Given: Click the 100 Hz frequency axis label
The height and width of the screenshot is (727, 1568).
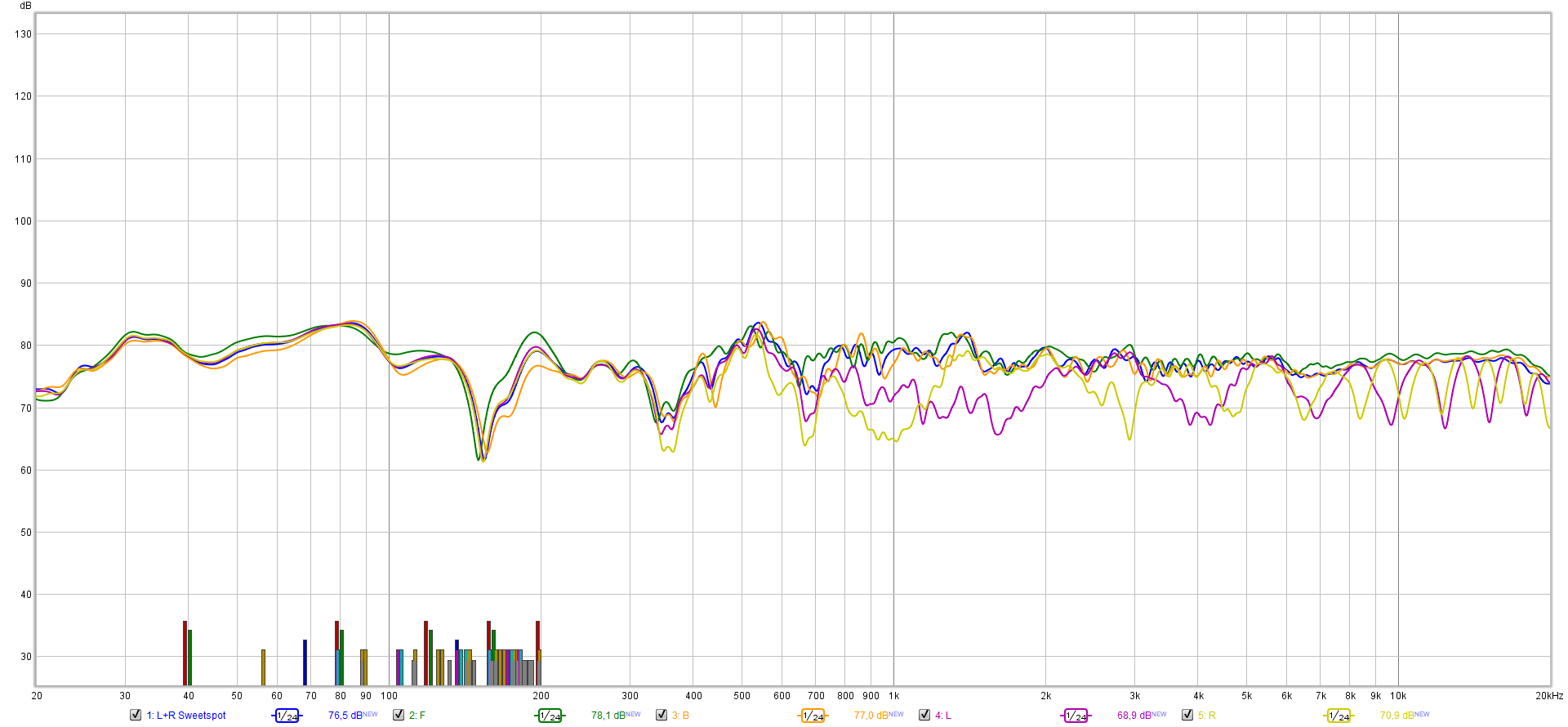Looking at the screenshot, I should [390, 696].
